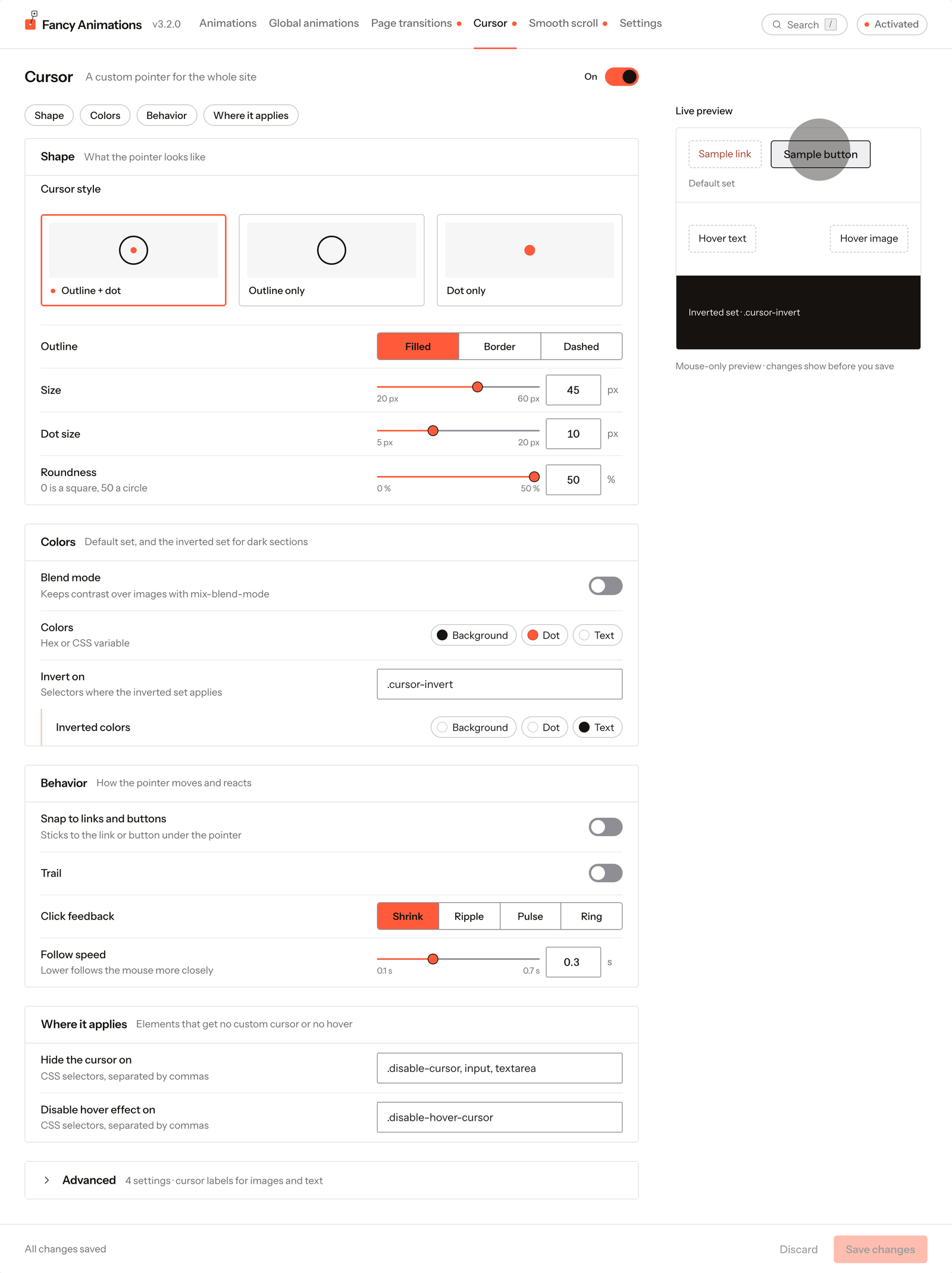Open the default Dot color swatch

pos(544,635)
